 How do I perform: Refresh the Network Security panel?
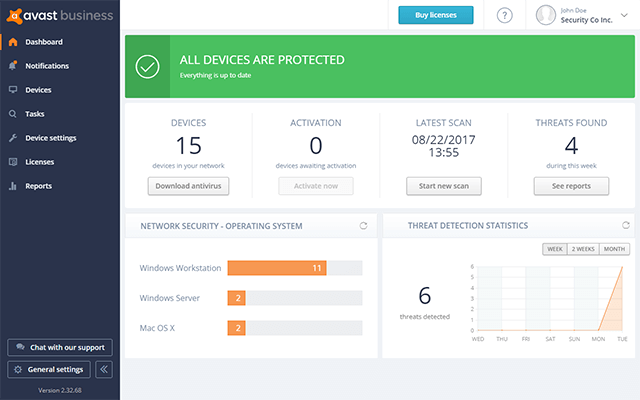click(364, 226)
